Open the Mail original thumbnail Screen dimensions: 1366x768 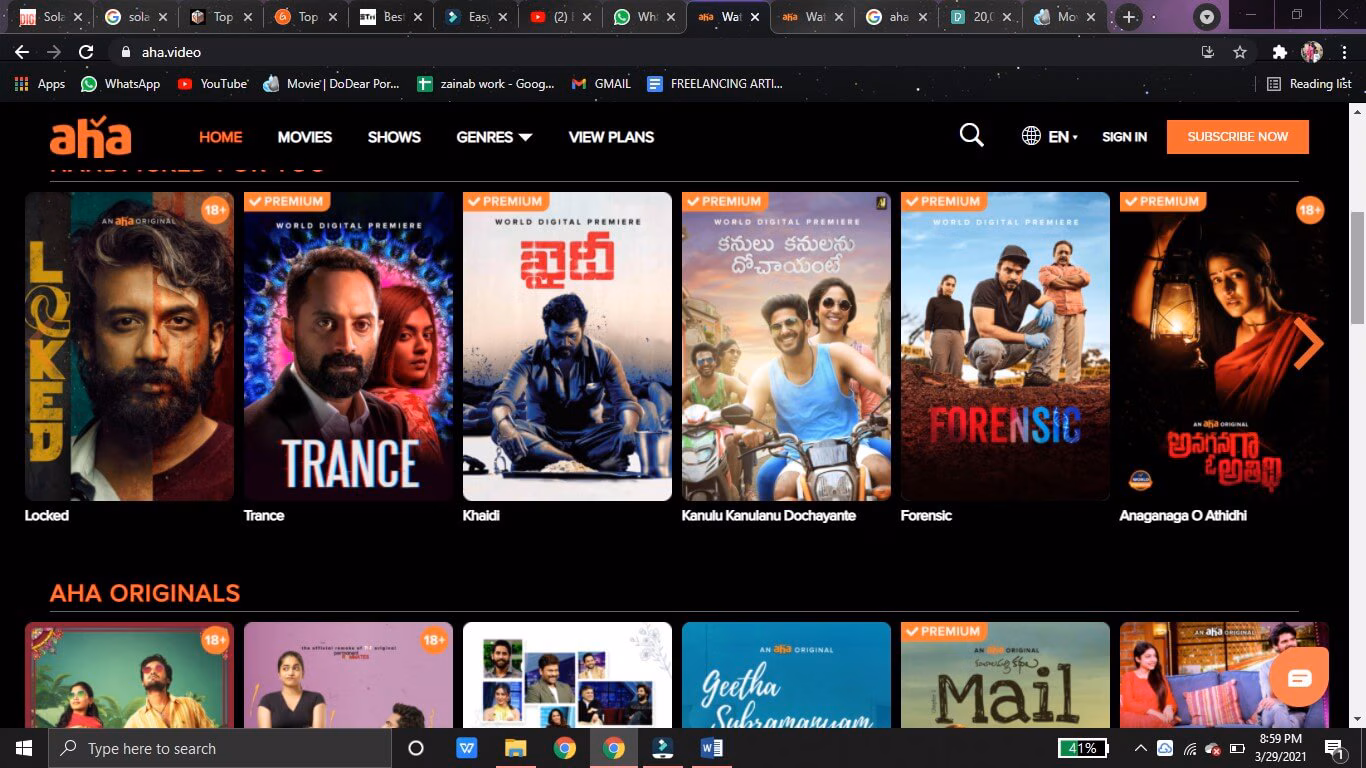pyautogui.click(x=1005, y=675)
